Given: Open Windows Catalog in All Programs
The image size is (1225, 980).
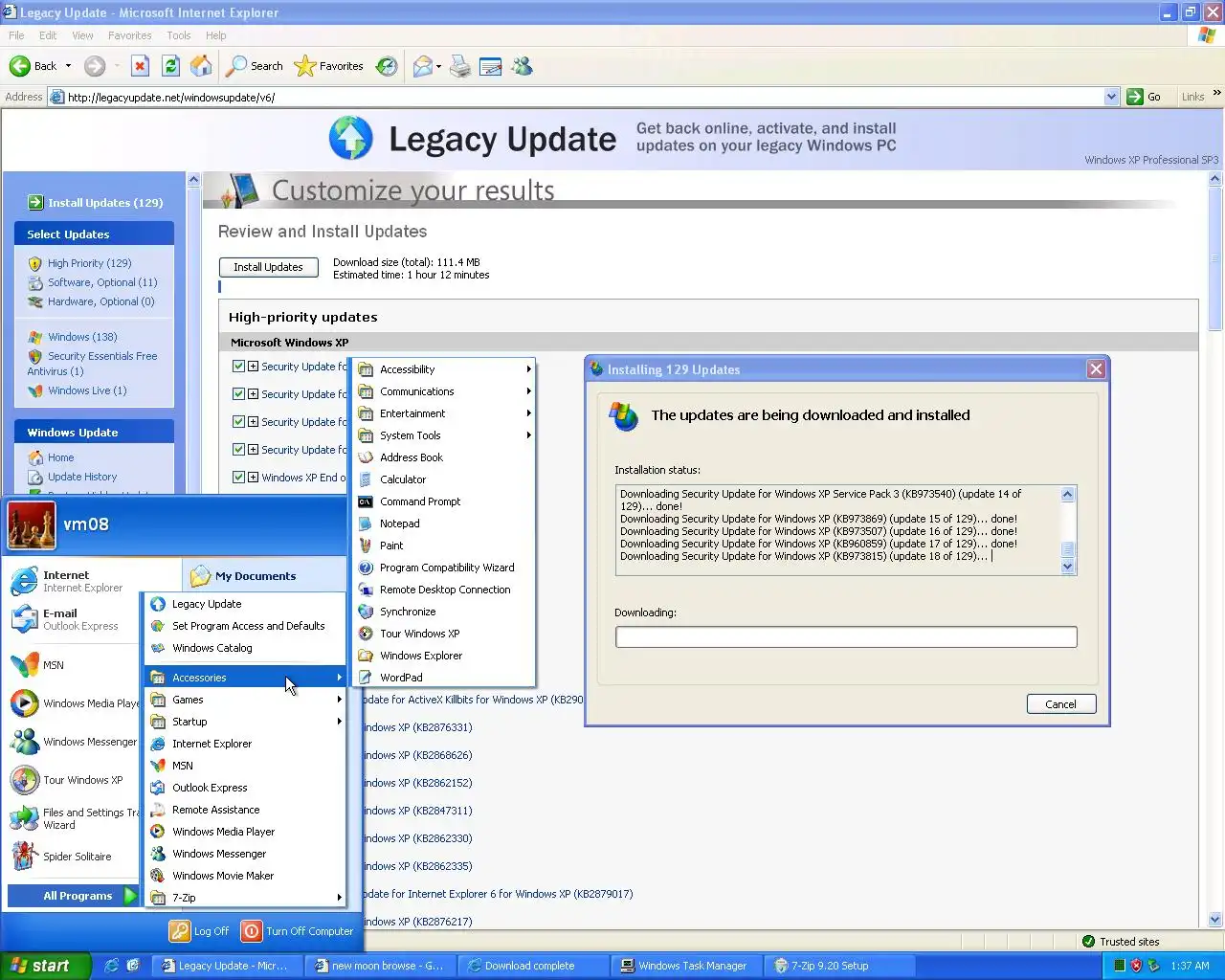Looking at the screenshot, I should pyautogui.click(x=245, y=648).
